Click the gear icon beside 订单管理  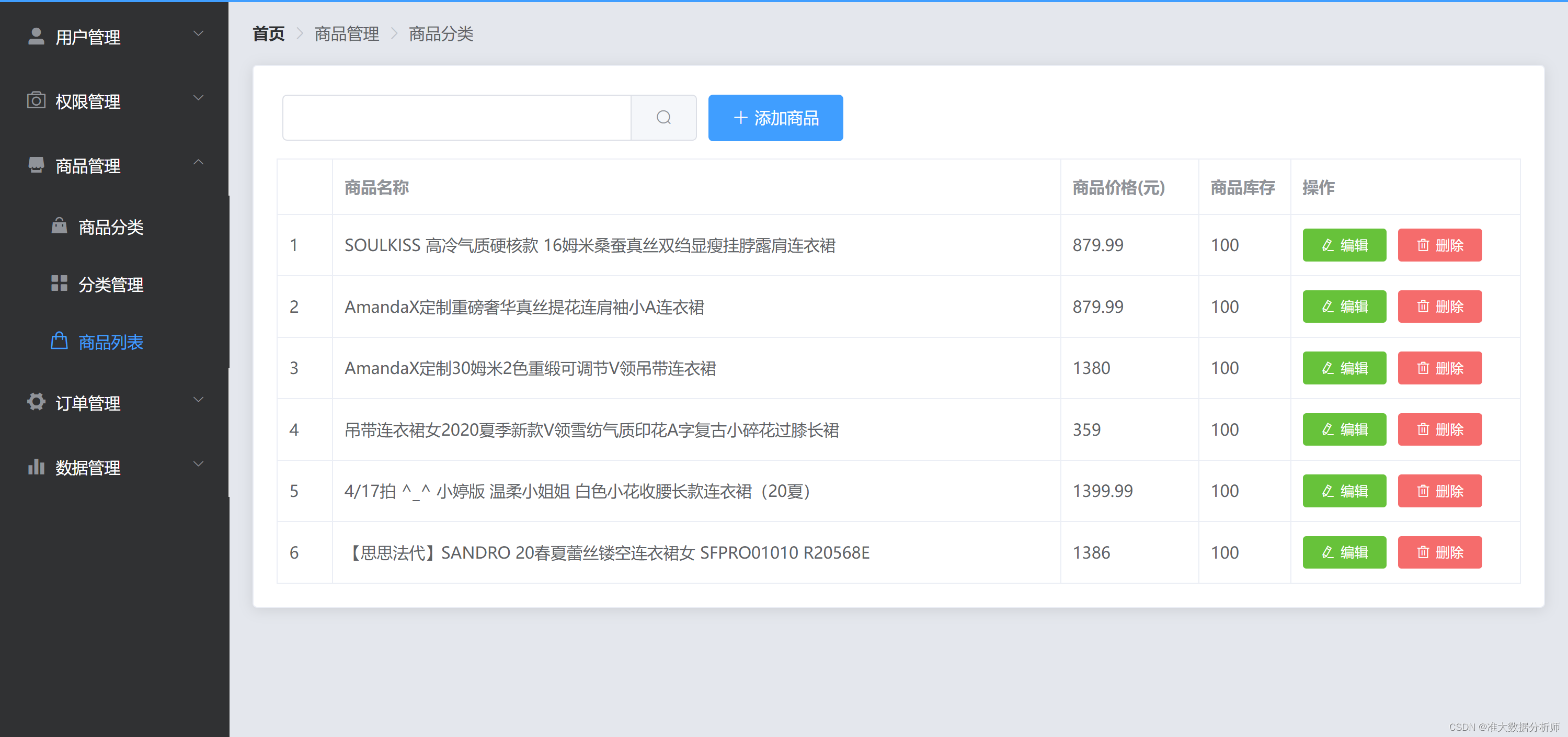[x=37, y=402]
